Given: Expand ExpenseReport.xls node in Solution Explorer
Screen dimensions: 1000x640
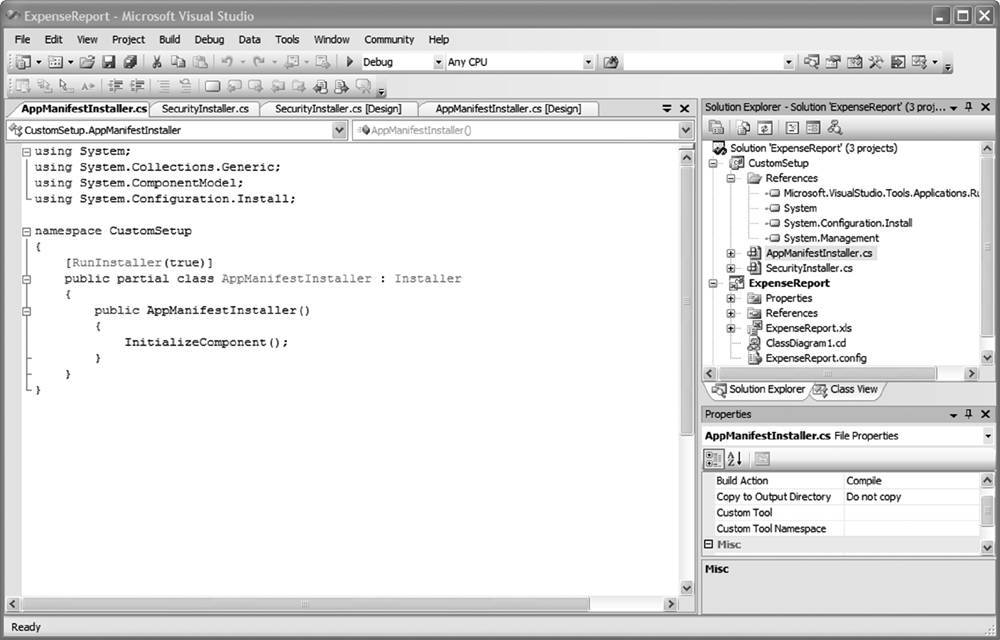Looking at the screenshot, I should (731, 328).
